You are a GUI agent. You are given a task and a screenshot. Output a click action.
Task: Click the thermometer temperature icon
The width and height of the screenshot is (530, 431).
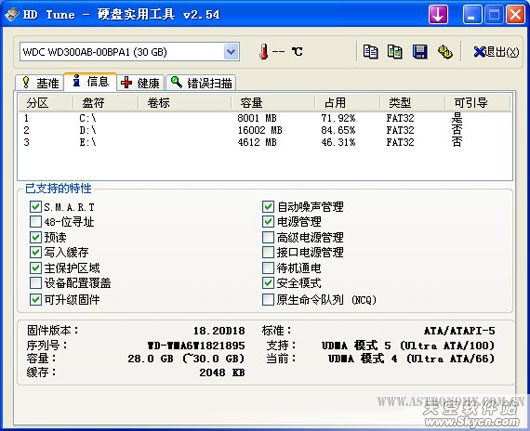264,52
